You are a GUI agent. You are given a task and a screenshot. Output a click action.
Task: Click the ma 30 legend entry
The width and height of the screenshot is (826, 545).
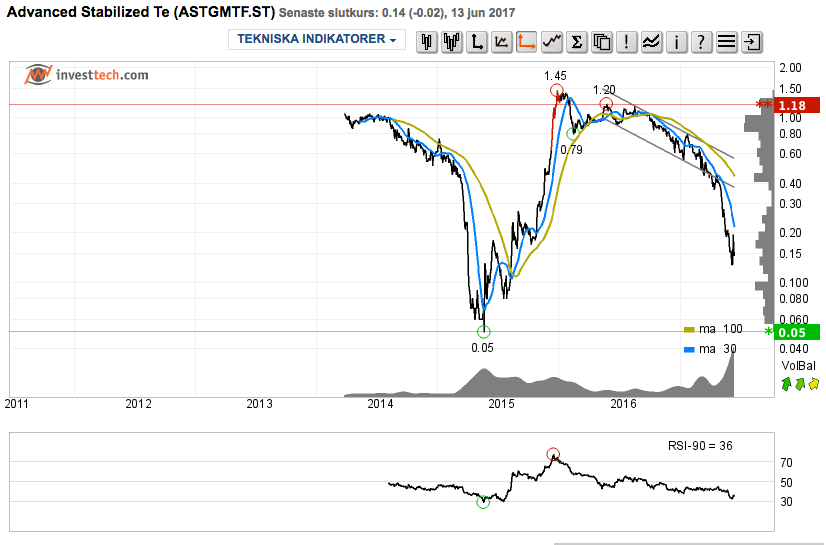pyautogui.click(x=710, y=349)
